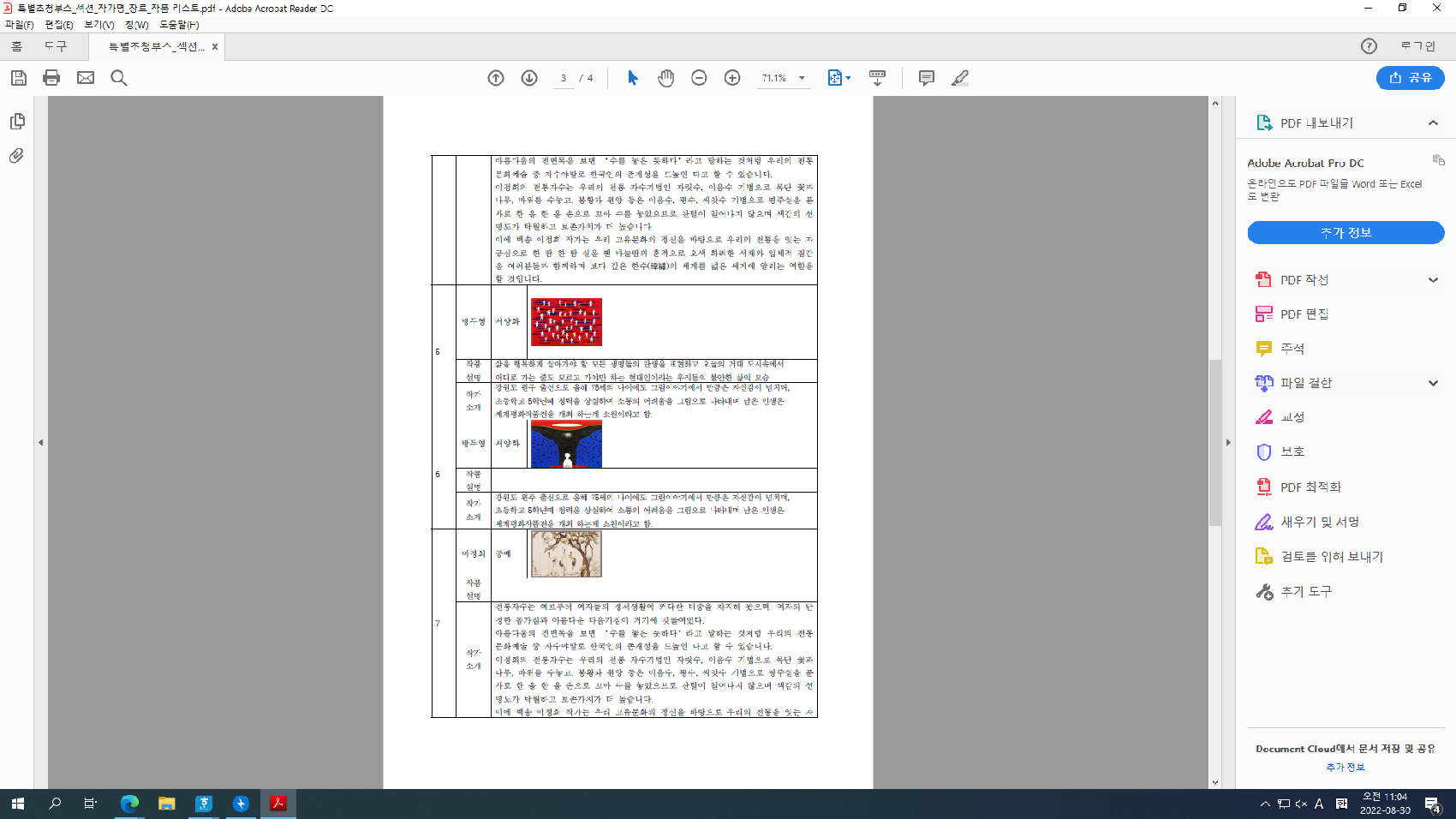
Task: Click the blue 추가 정보 button
Action: point(1346,232)
